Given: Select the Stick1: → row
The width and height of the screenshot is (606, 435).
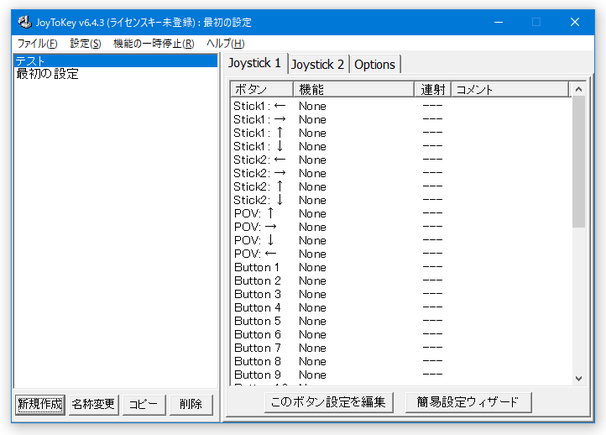Looking at the screenshot, I should (401, 119).
